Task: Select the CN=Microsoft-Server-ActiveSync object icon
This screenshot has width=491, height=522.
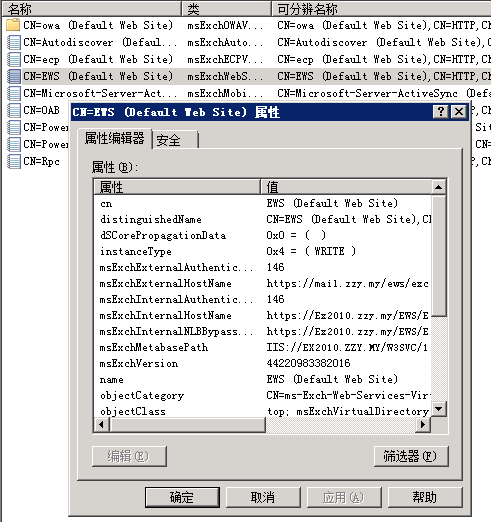Action: [x=13, y=93]
